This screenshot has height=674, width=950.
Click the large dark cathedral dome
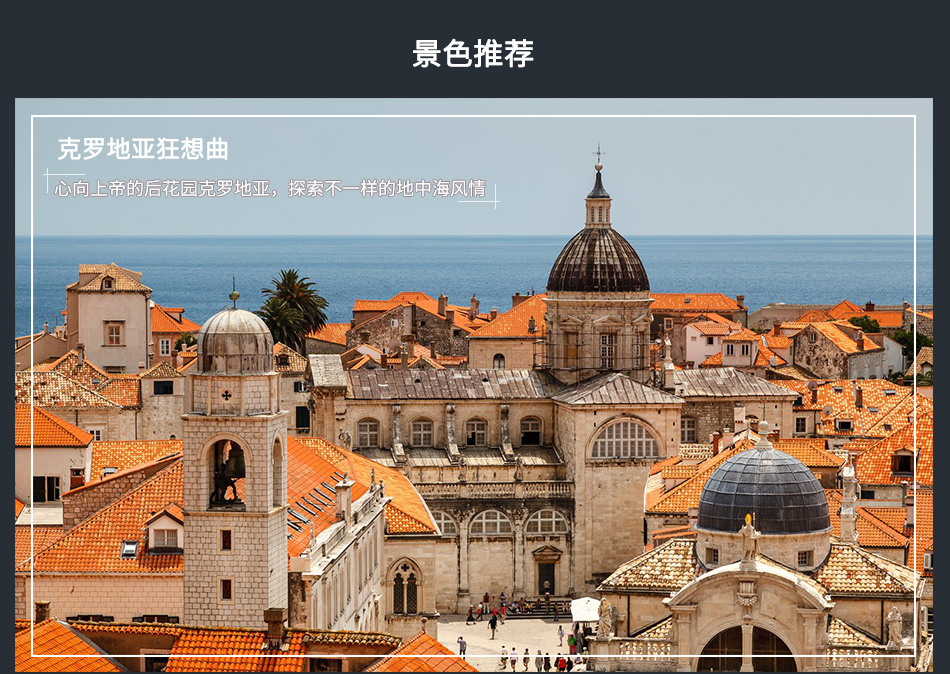(x=598, y=261)
